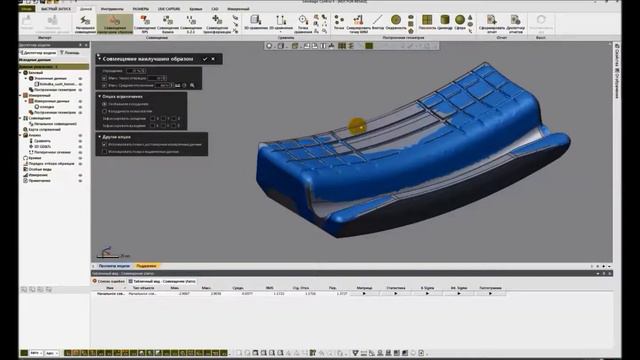The image size is (640, 360).
Task: Expand the Статистика column arrow button
Action: [x=396, y=293]
